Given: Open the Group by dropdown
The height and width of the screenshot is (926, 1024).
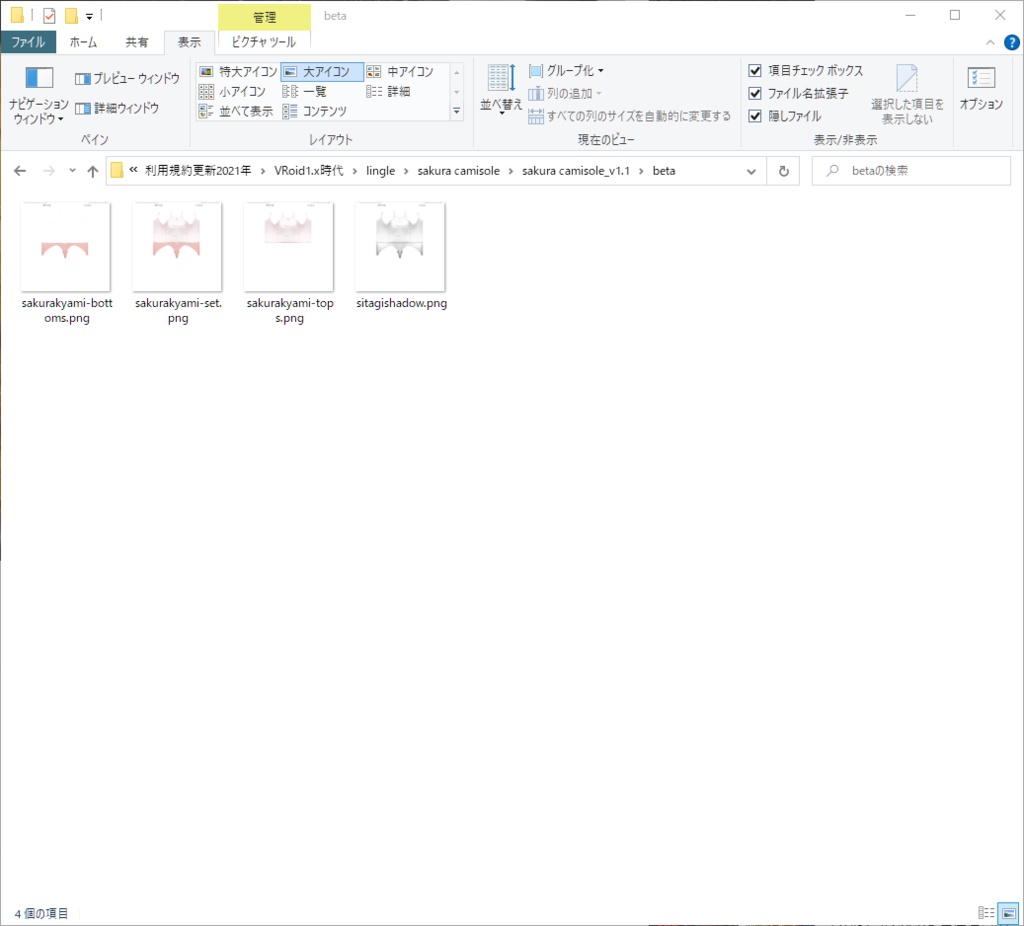Looking at the screenshot, I should (566, 71).
